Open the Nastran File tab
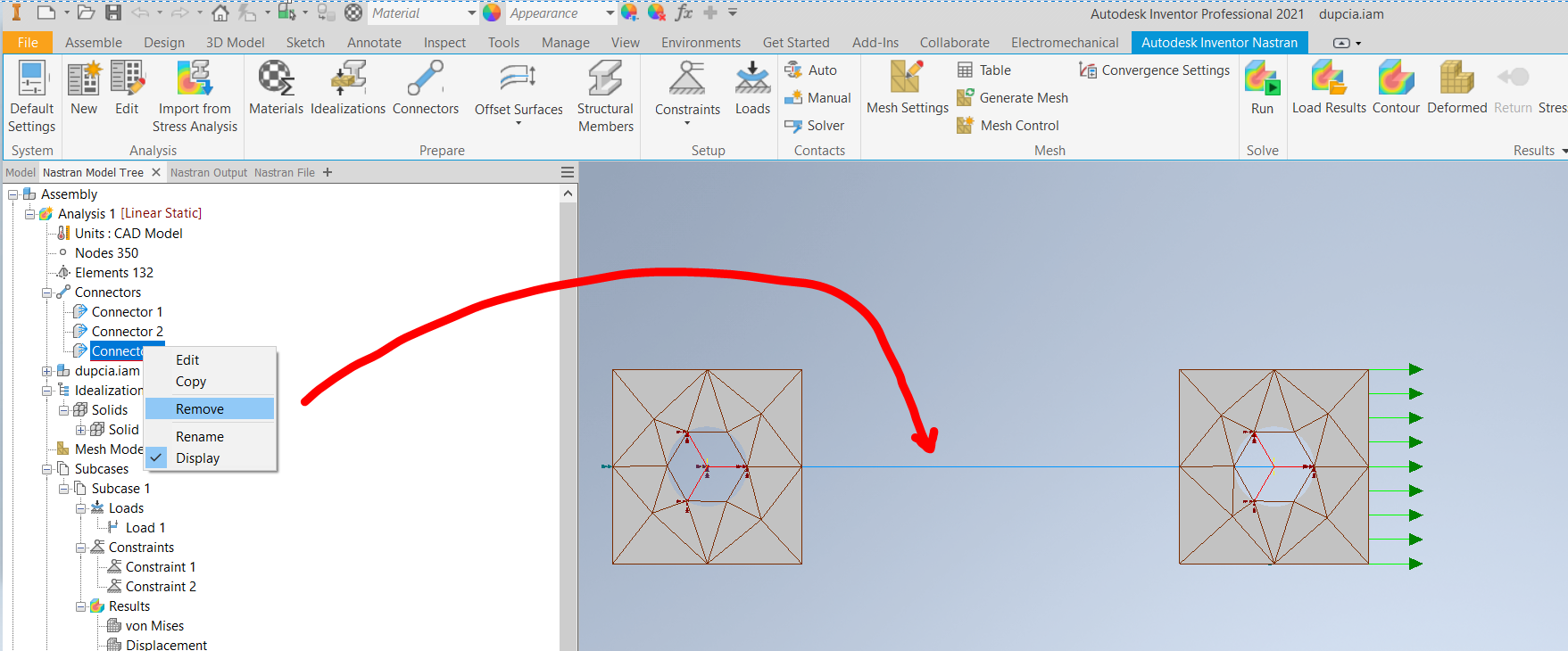Viewport: 1568px width, 651px height. tap(285, 173)
